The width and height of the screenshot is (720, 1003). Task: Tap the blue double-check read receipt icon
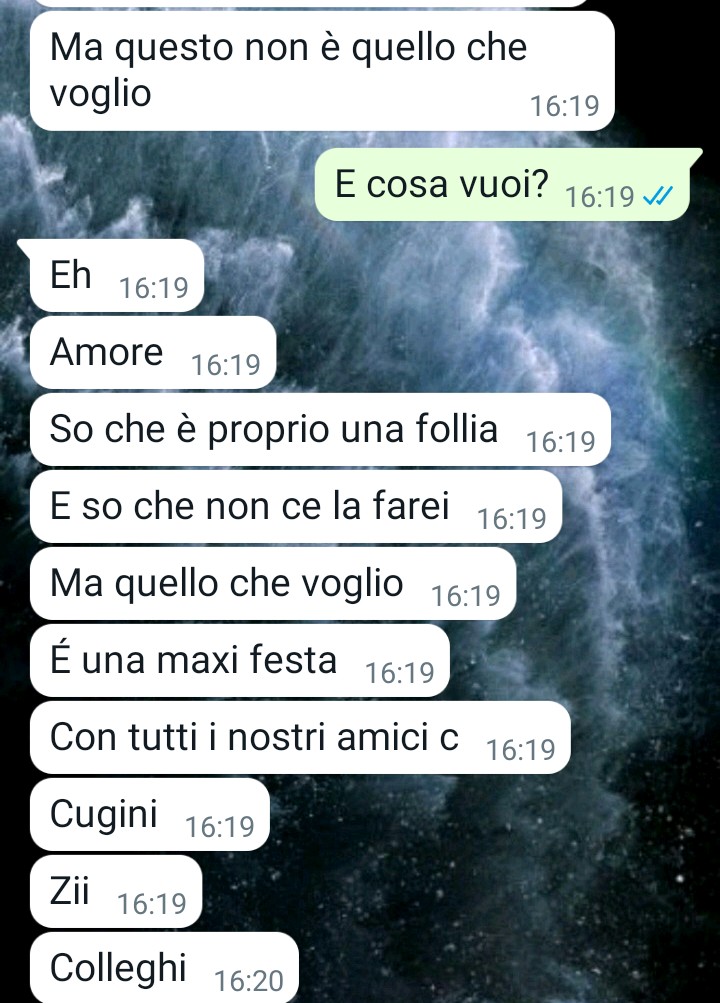pos(658,196)
